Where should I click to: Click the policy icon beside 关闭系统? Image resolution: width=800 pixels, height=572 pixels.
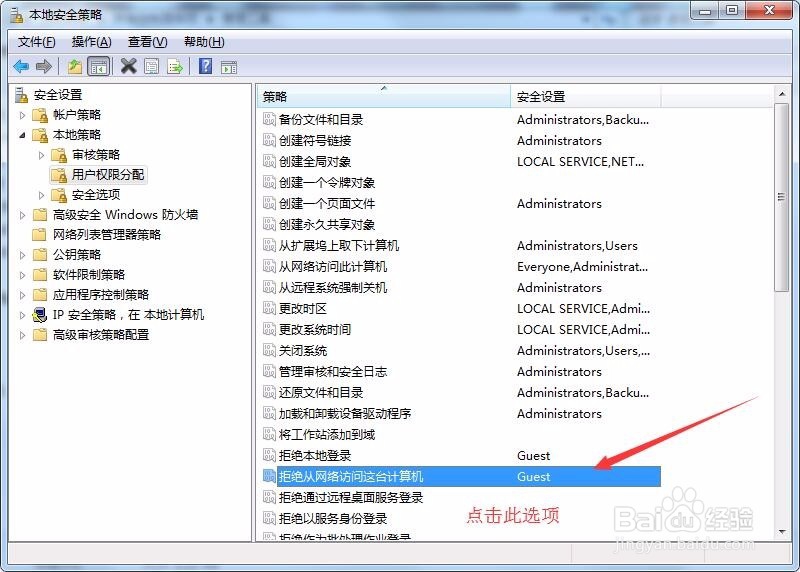tap(269, 351)
